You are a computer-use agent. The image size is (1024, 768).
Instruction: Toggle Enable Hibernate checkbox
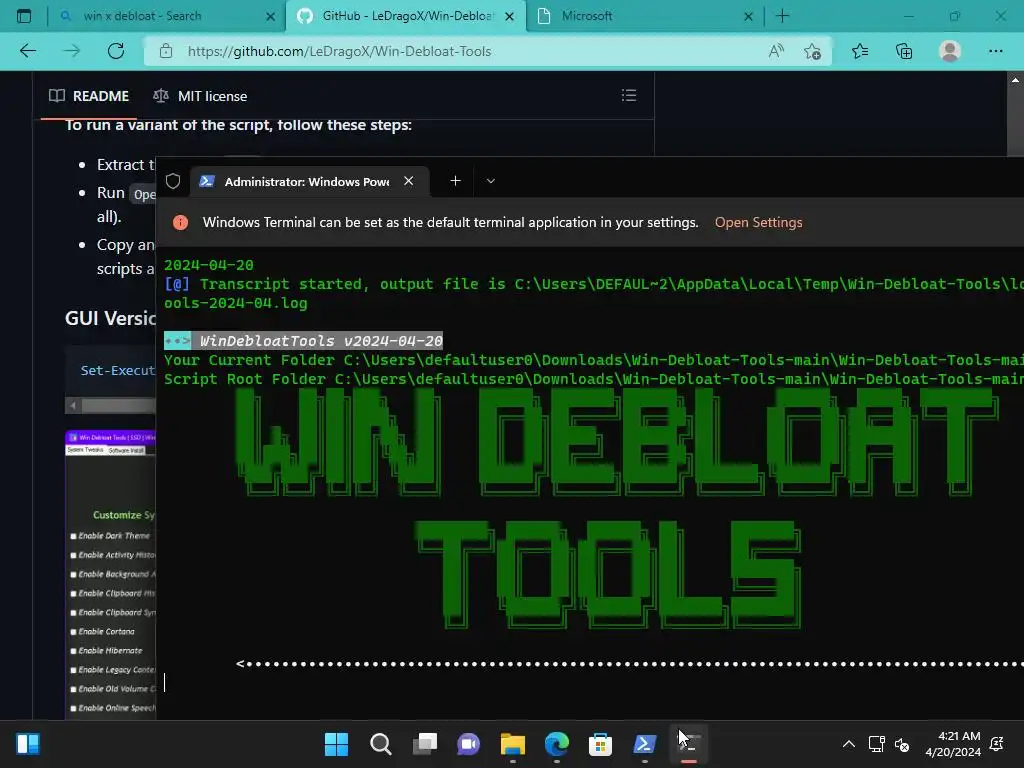(x=73, y=651)
